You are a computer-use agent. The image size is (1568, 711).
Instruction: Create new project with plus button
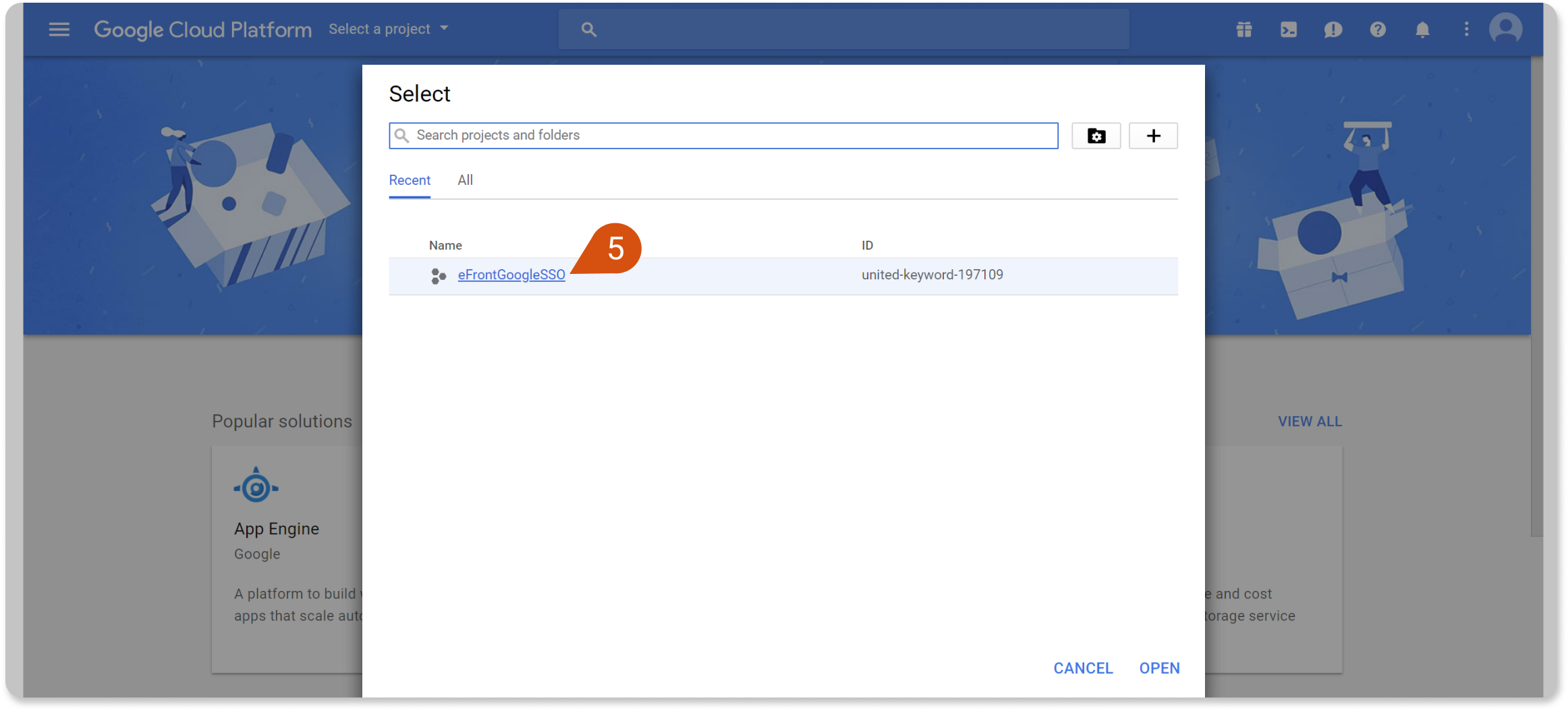[1153, 136]
